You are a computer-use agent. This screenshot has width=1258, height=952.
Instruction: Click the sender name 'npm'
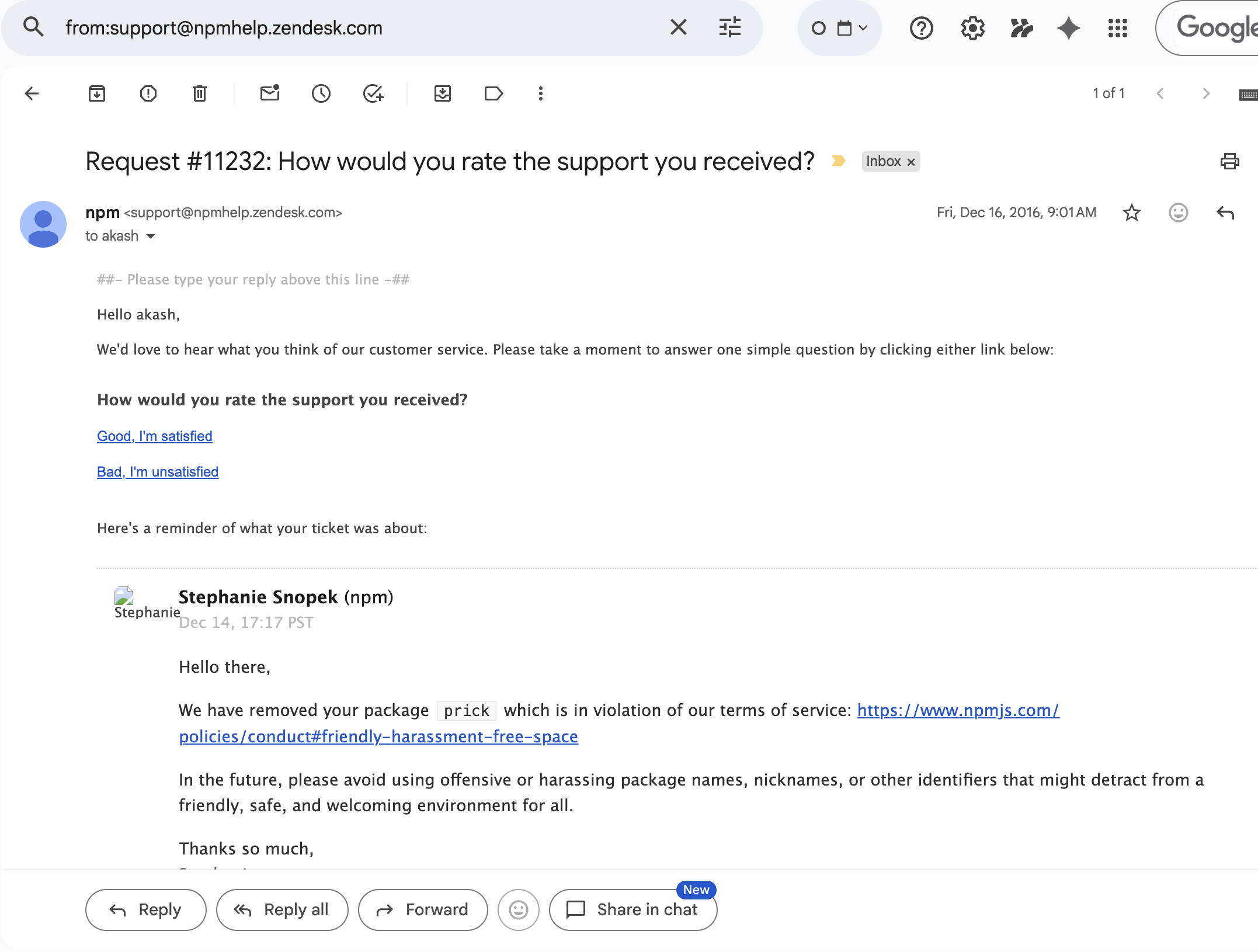(103, 213)
